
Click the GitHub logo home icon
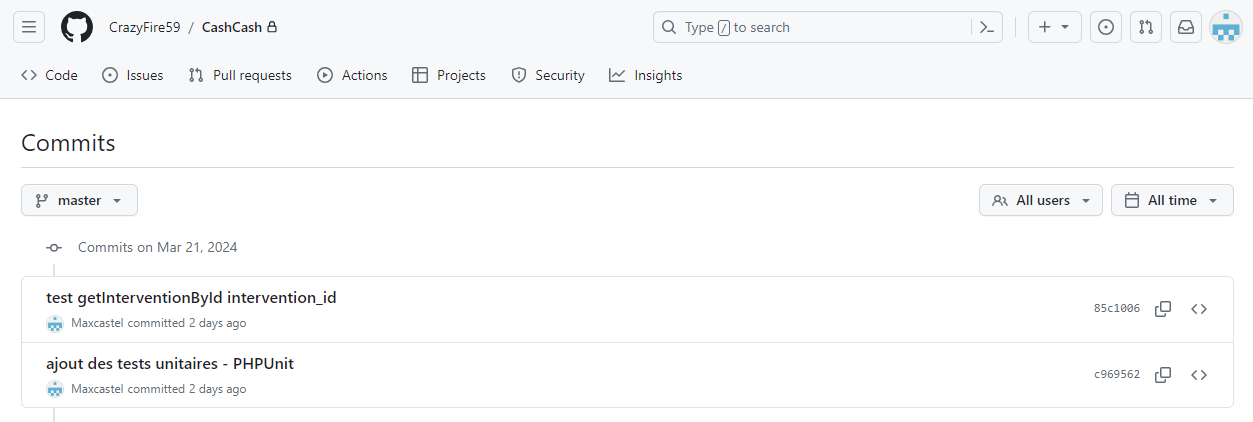pyautogui.click(x=77, y=27)
